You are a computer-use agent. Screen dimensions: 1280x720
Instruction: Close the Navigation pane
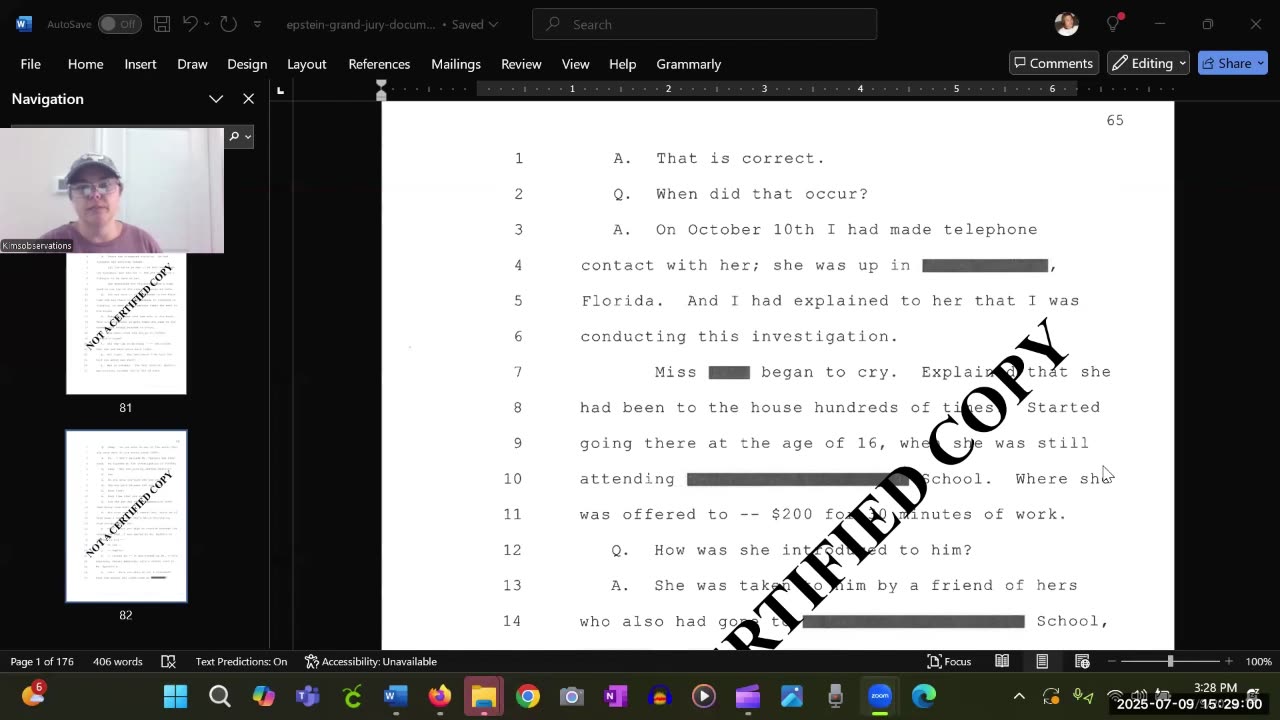click(248, 99)
